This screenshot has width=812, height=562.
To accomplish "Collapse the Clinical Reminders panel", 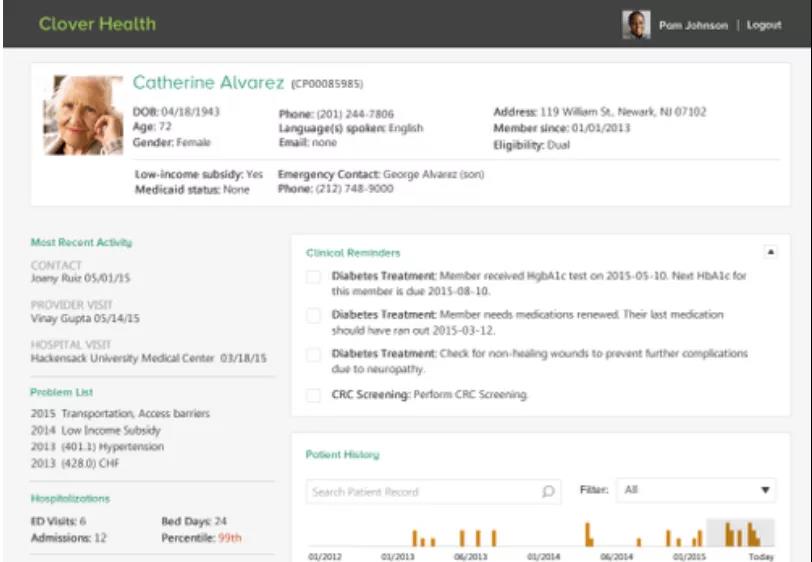I will coord(770,253).
